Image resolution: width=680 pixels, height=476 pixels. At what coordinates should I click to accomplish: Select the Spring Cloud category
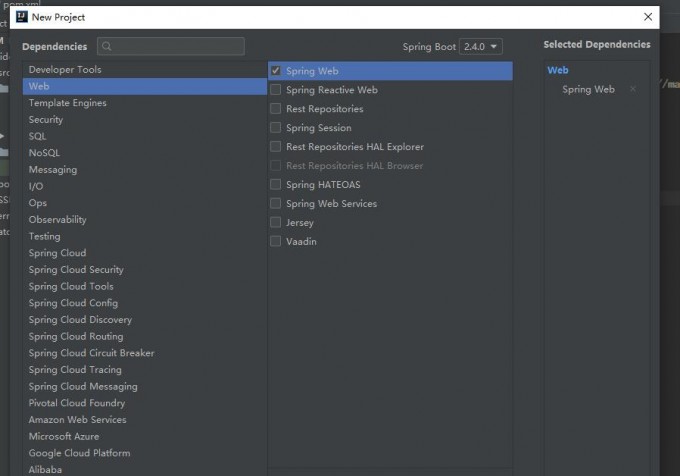tap(145, 253)
